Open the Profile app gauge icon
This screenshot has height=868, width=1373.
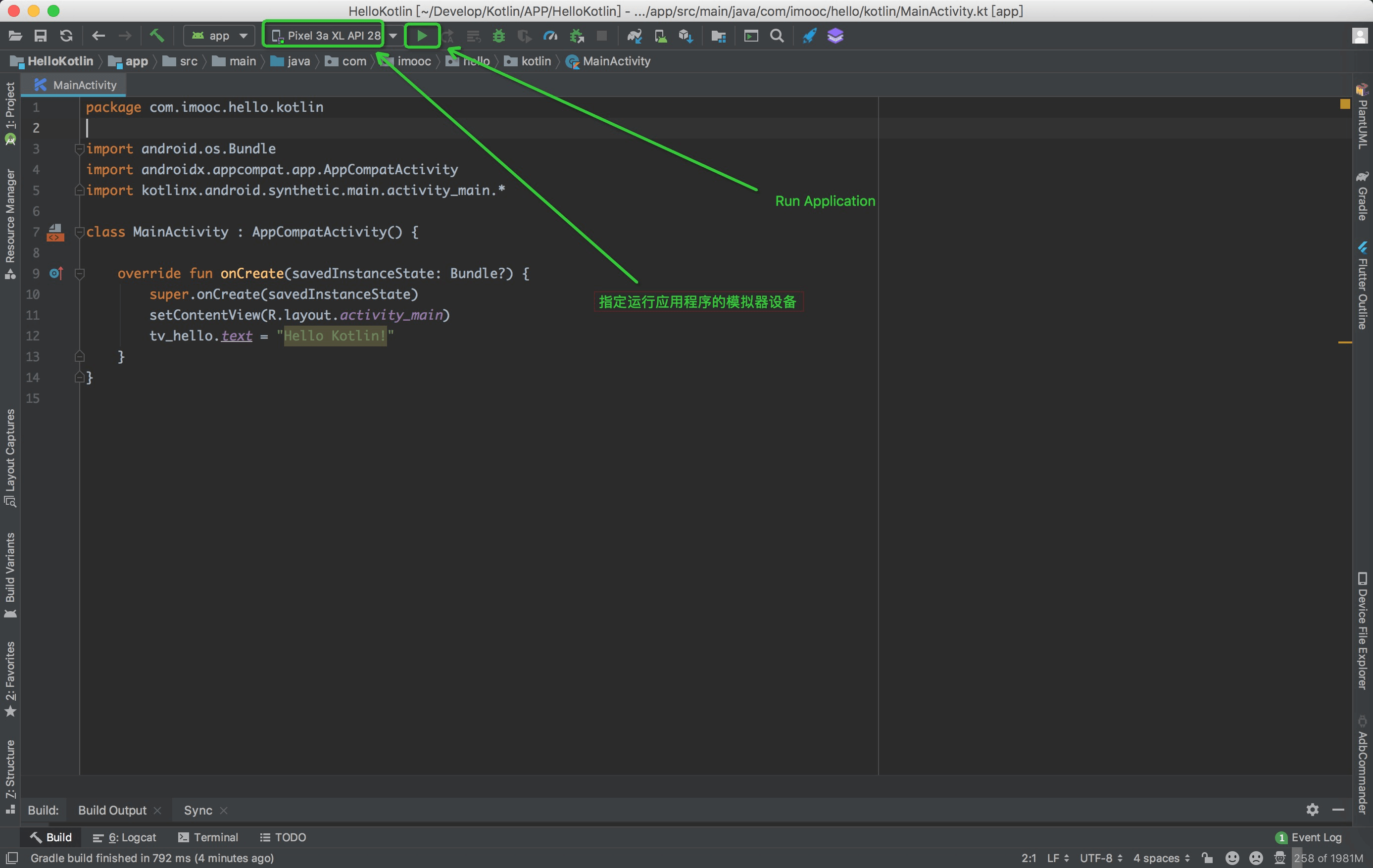(550, 36)
